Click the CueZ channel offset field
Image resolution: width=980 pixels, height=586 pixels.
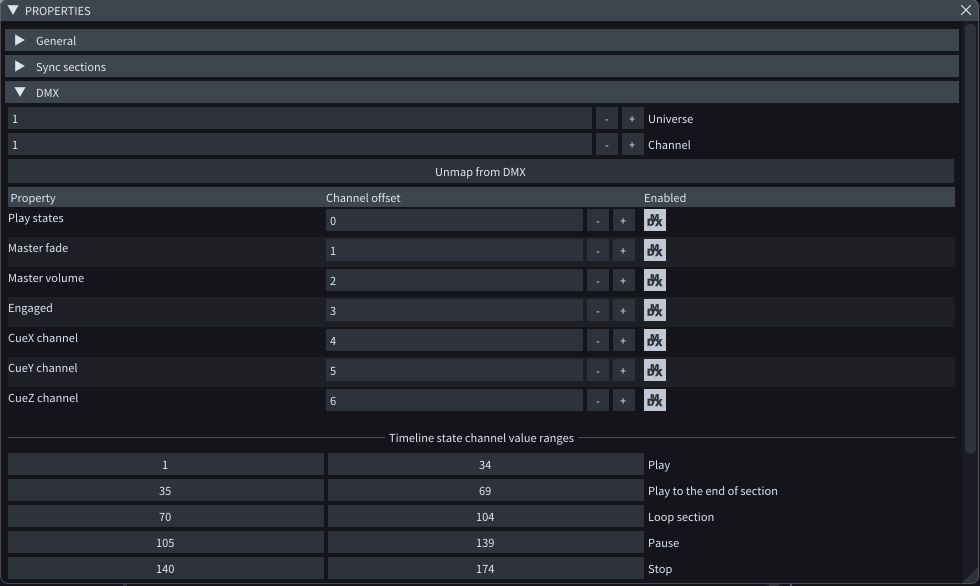point(454,401)
